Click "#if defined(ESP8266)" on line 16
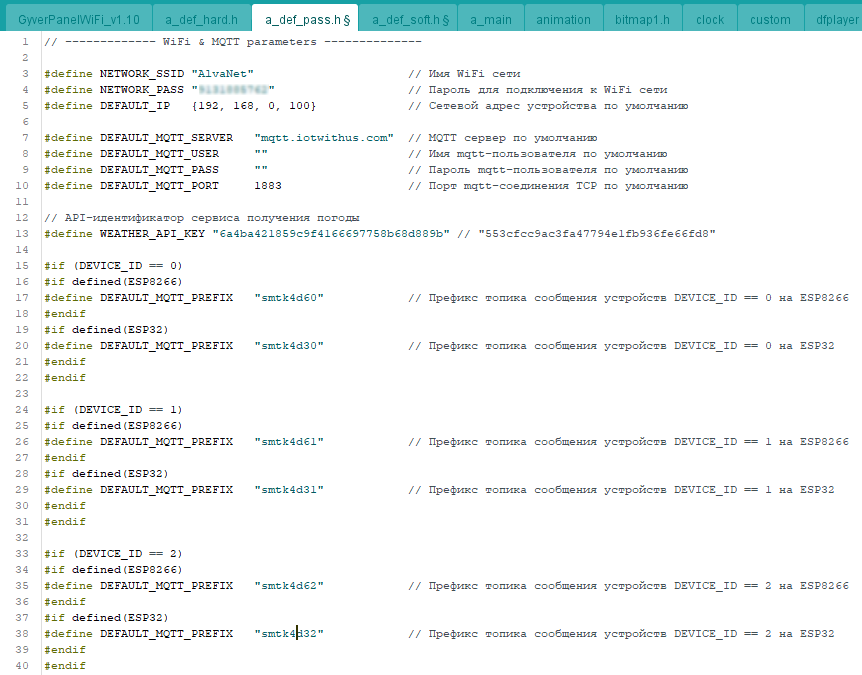This screenshot has height=675, width=862. 113,282
